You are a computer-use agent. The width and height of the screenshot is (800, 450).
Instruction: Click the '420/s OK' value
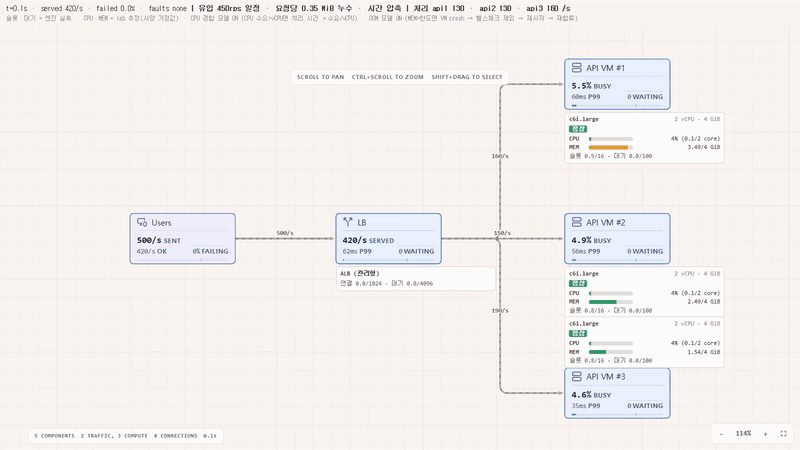152,252
